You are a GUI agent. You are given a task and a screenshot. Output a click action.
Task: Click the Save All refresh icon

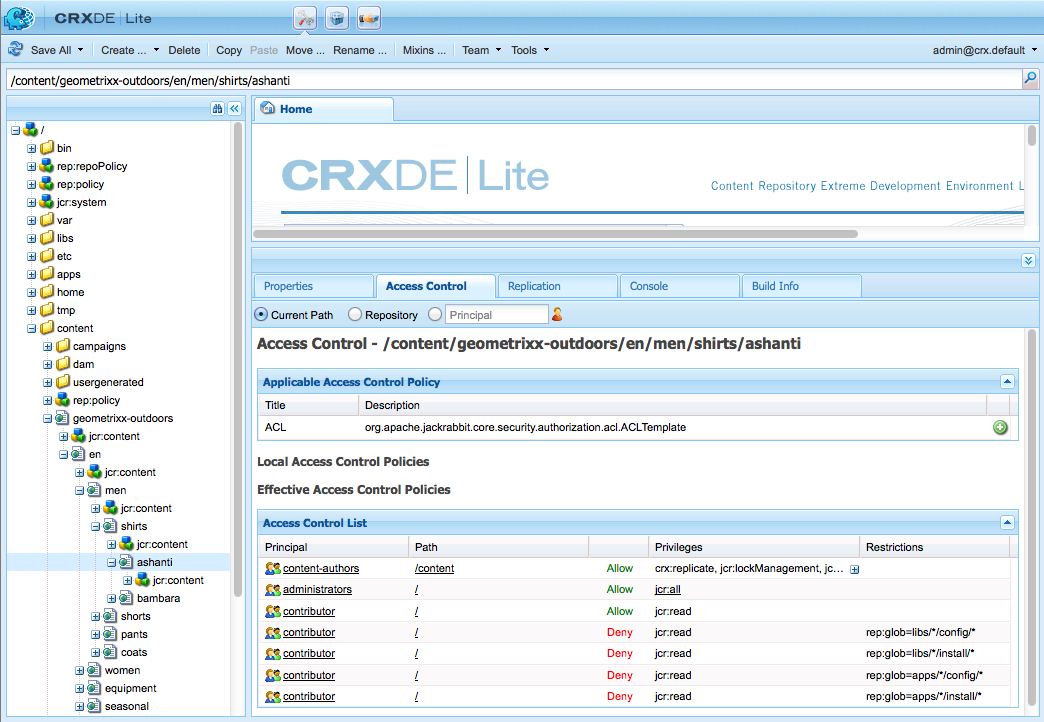click(x=15, y=49)
